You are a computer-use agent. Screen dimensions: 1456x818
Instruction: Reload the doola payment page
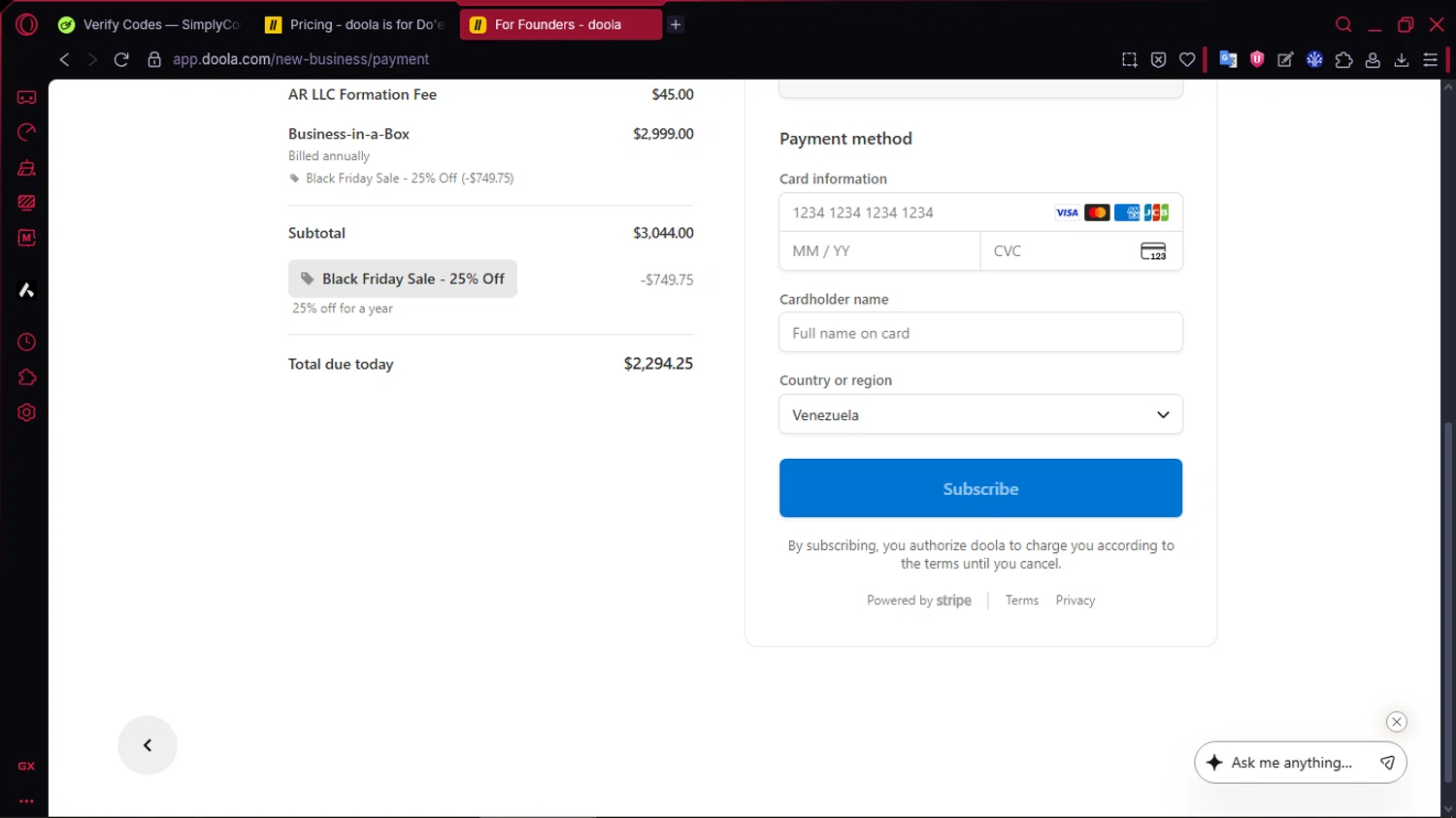pyautogui.click(x=121, y=59)
